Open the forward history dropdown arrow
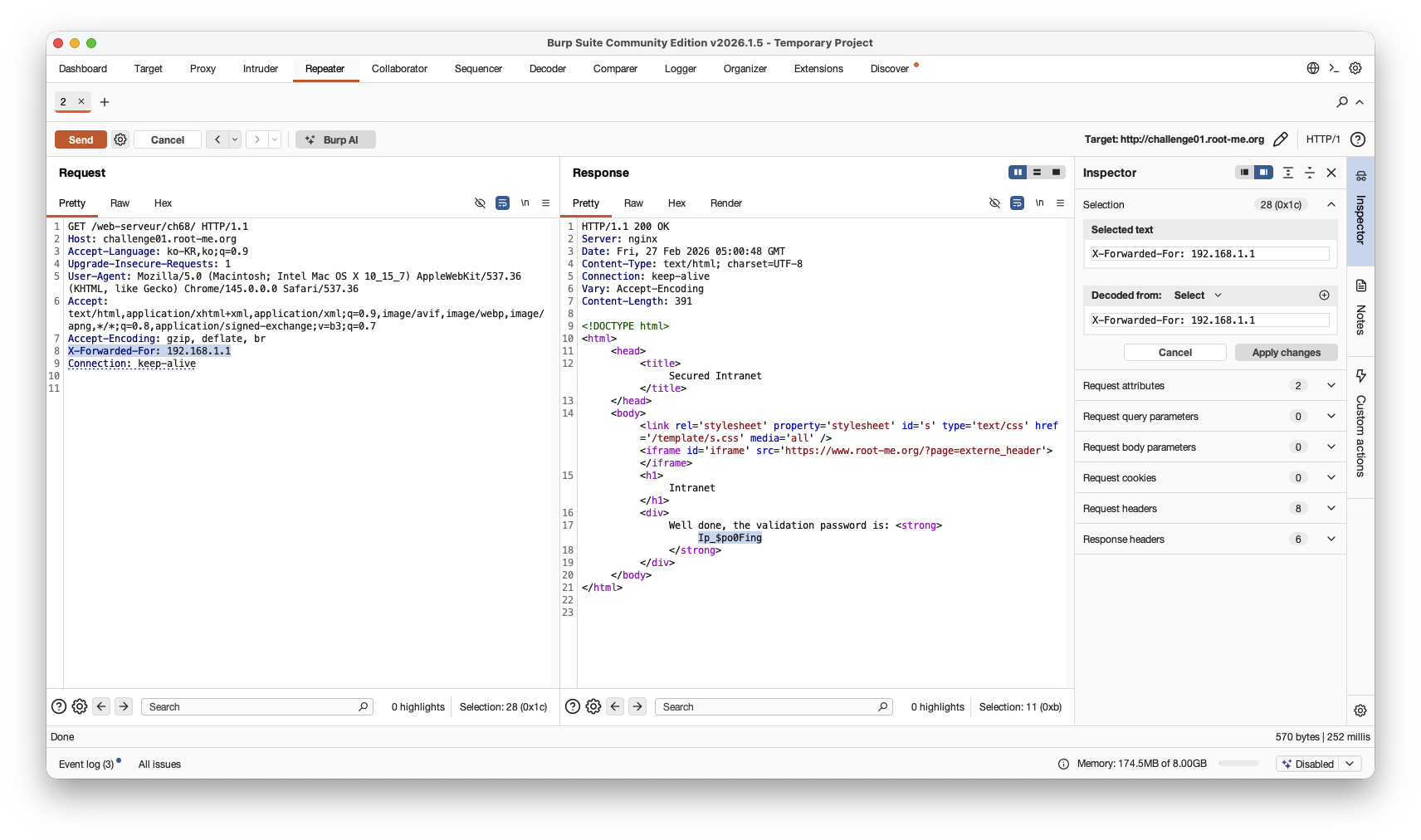The height and width of the screenshot is (840, 1421). pos(275,139)
